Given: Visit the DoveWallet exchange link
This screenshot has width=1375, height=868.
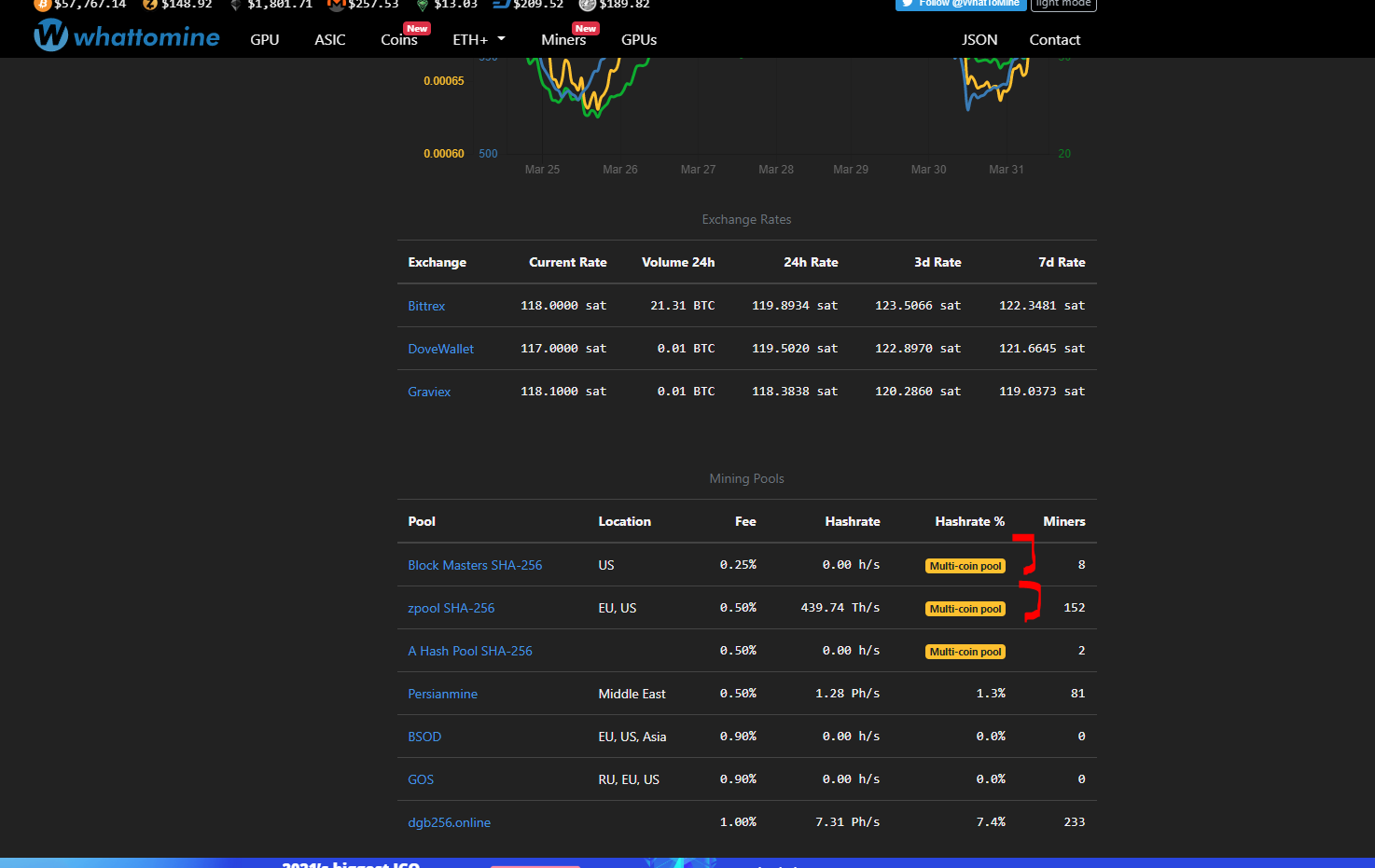Looking at the screenshot, I should 440,349.
